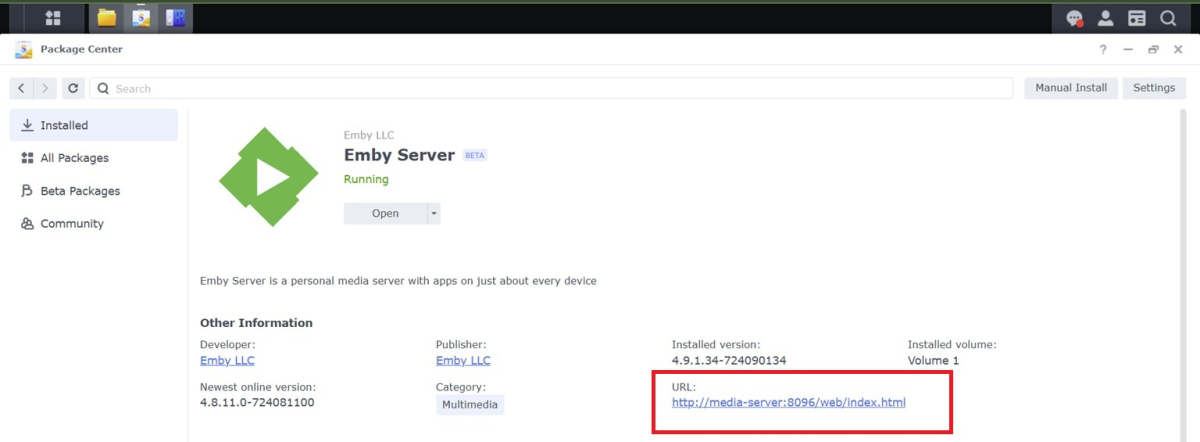Screen dimensions: 1200x442
Task: Open the user account options icon
Action: tap(1106, 18)
